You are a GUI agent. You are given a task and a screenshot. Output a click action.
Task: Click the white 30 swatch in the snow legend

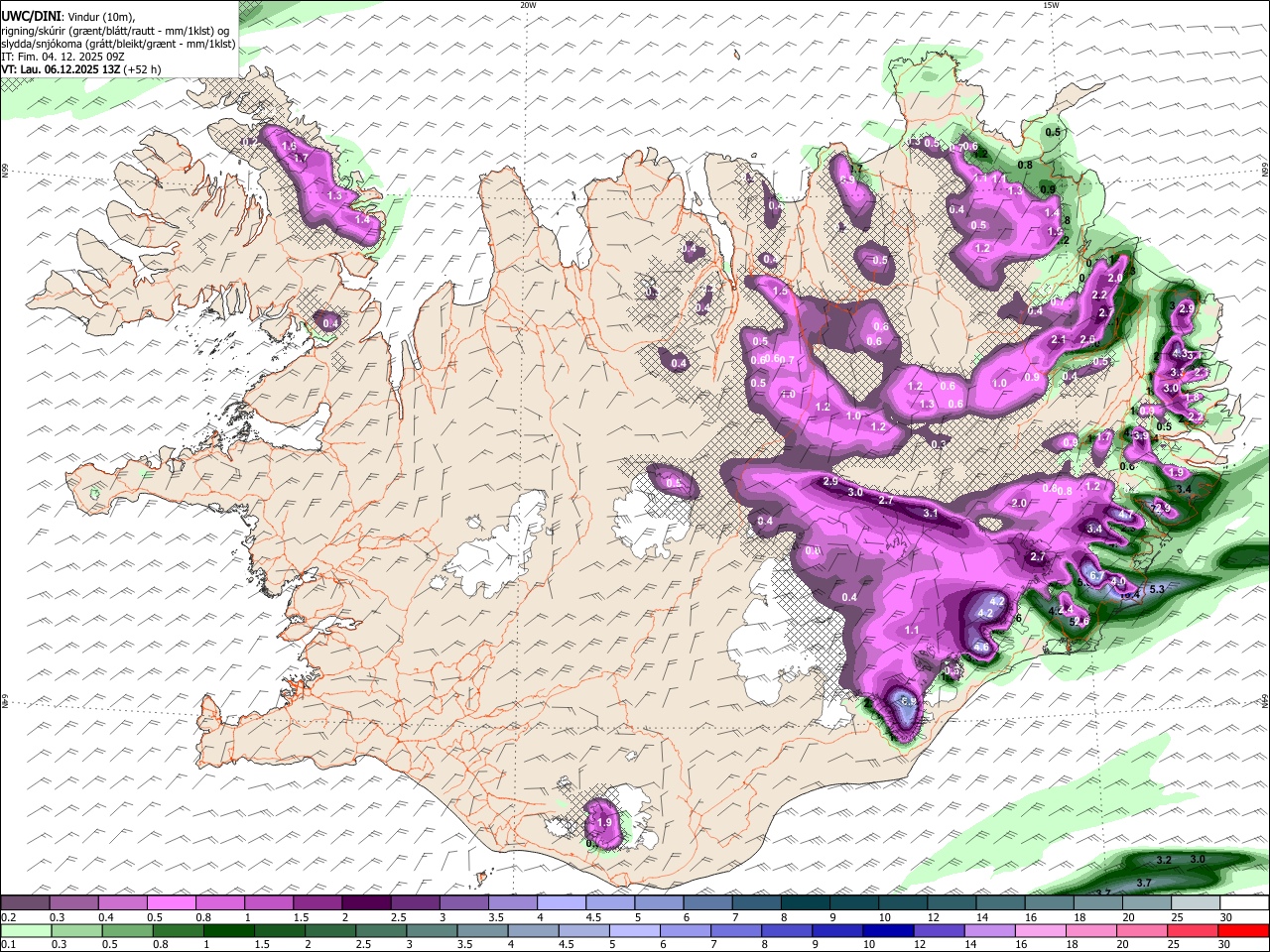click(x=1245, y=903)
